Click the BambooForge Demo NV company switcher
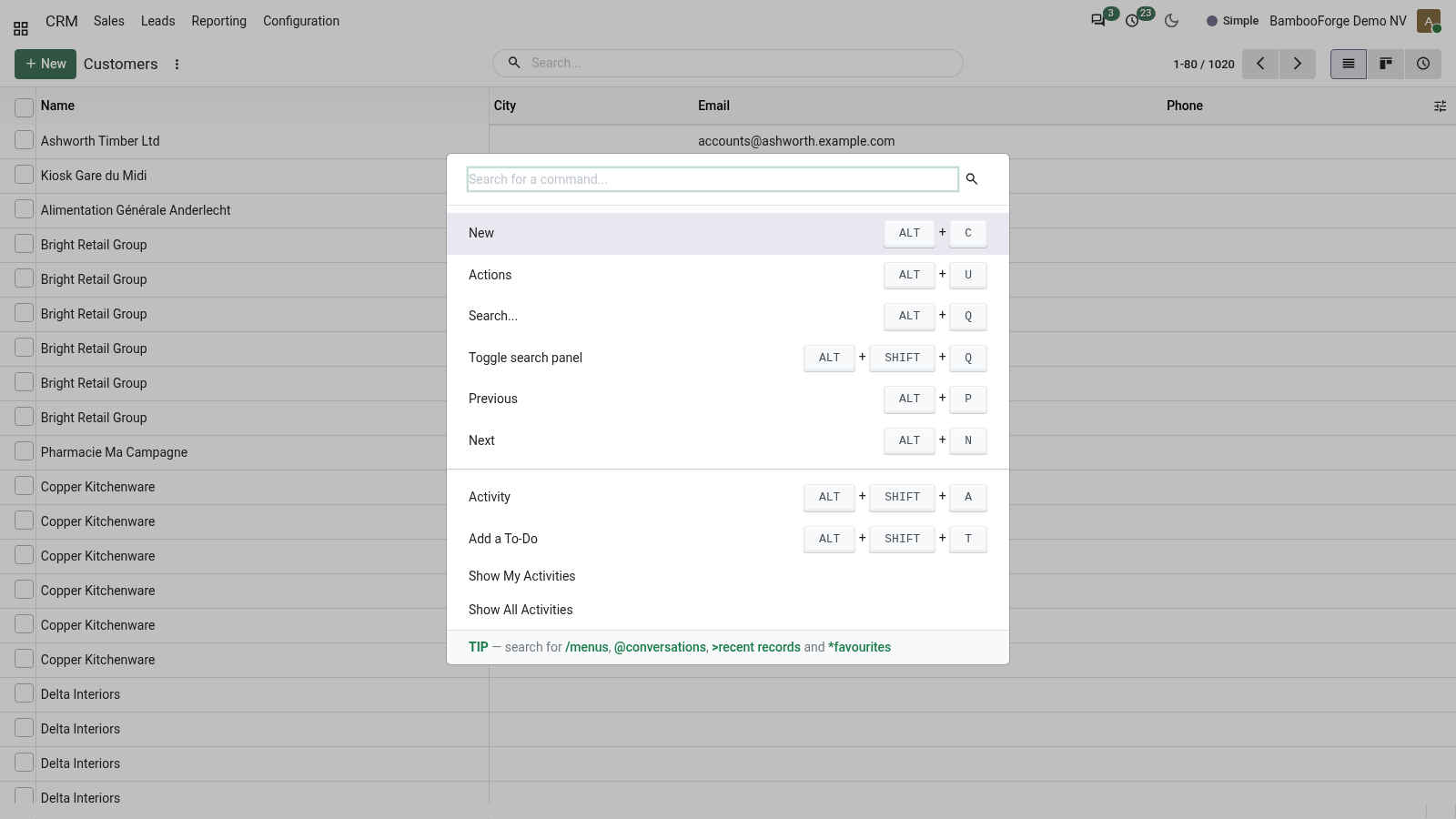The width and height of the screenshot is (1456, 819). click(x=1338, y=21)
